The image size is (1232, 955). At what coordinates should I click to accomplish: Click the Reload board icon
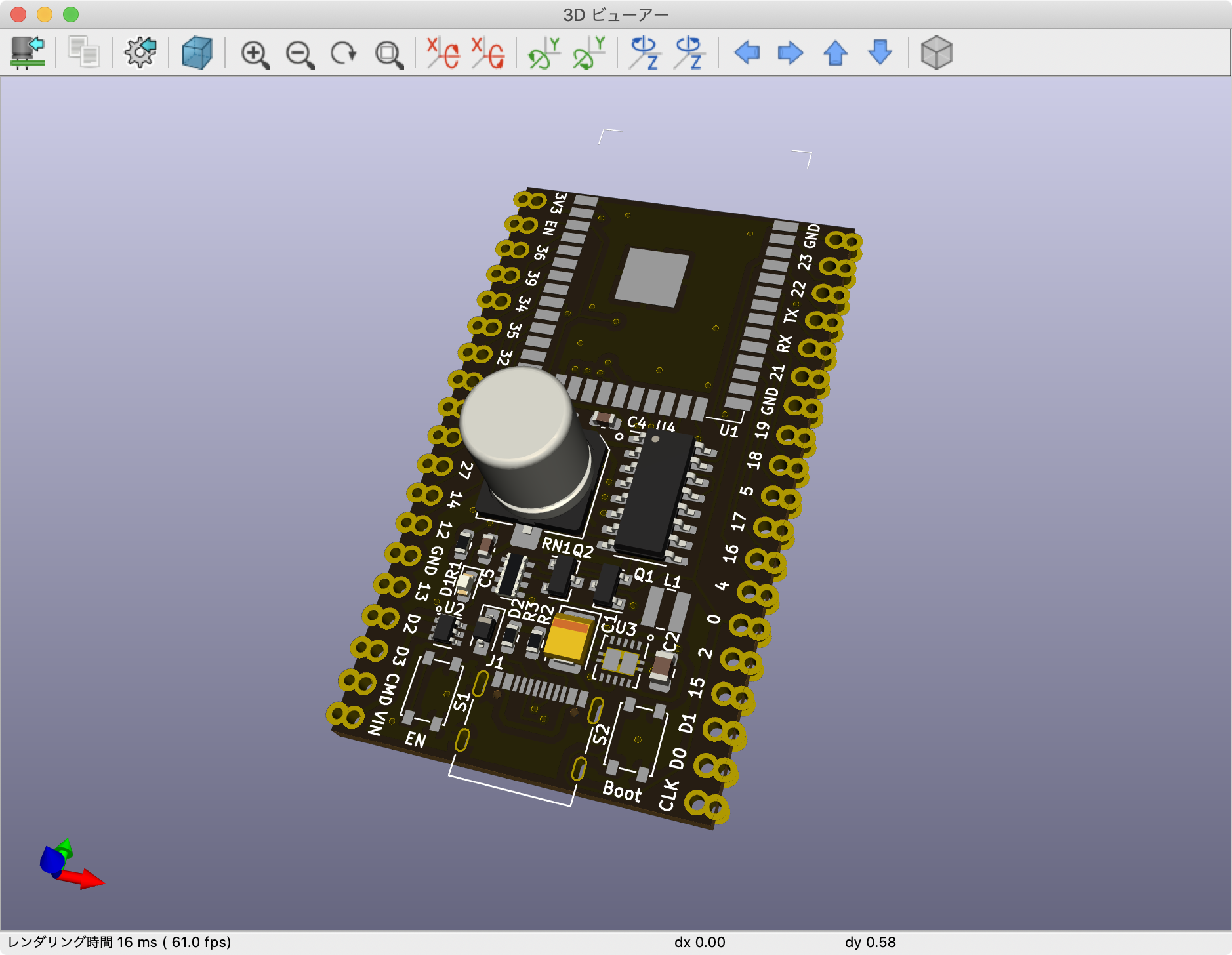click(x=28, y=52)
